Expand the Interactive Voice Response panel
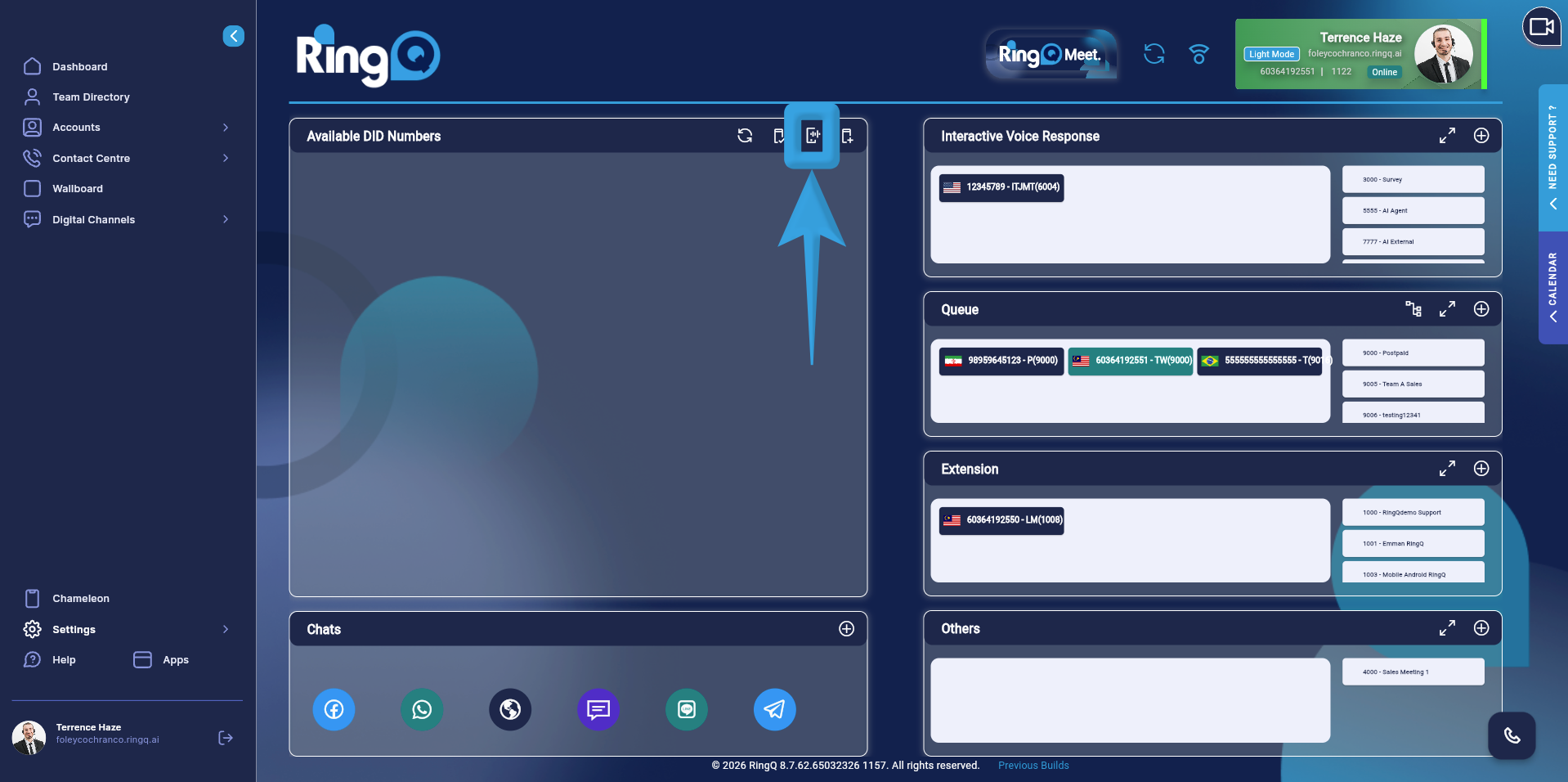 [x=1447, y=136]
